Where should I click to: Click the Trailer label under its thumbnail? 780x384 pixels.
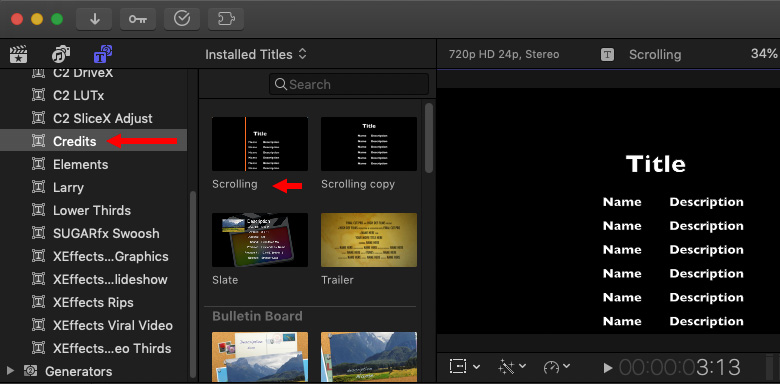[337, 280]
